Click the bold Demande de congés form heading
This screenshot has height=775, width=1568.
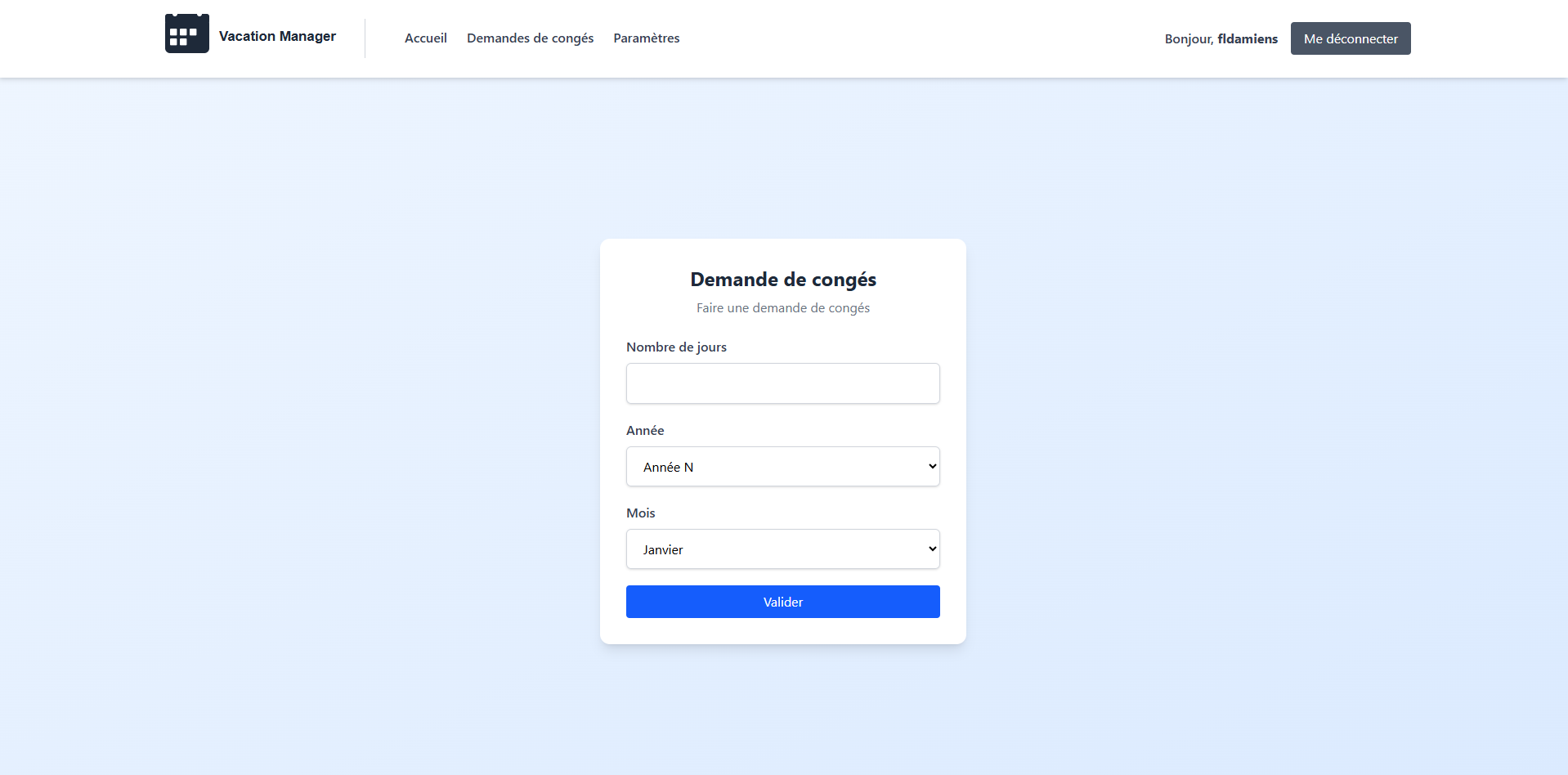tap(782, 280)
